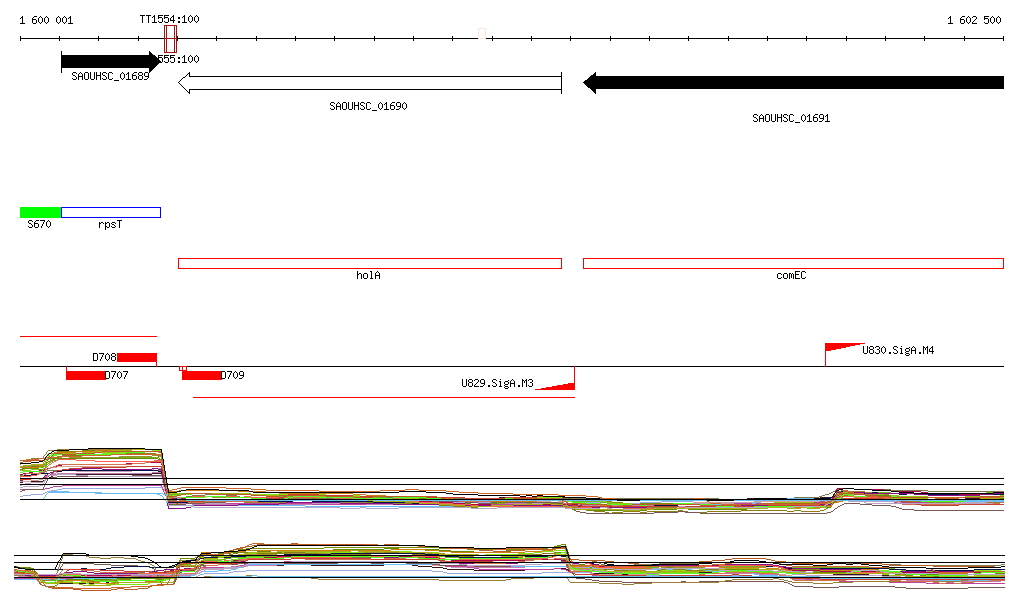Click the U830.SigA.M4 label text
Image resolution: width=1024 pixels, height=611 pixels.
898,351
